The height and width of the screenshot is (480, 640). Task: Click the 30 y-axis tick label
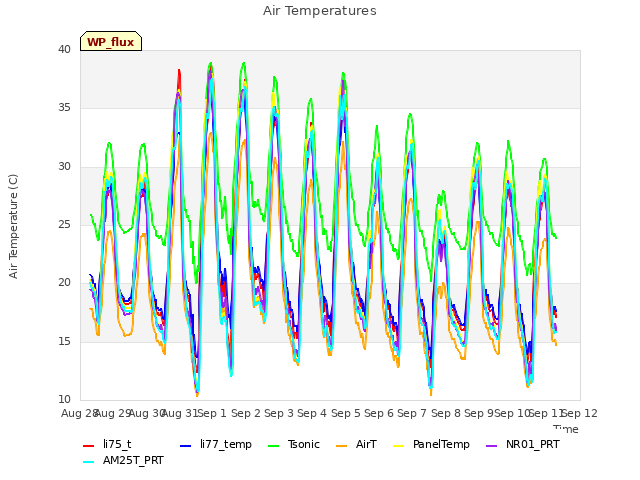pos(64,167)
